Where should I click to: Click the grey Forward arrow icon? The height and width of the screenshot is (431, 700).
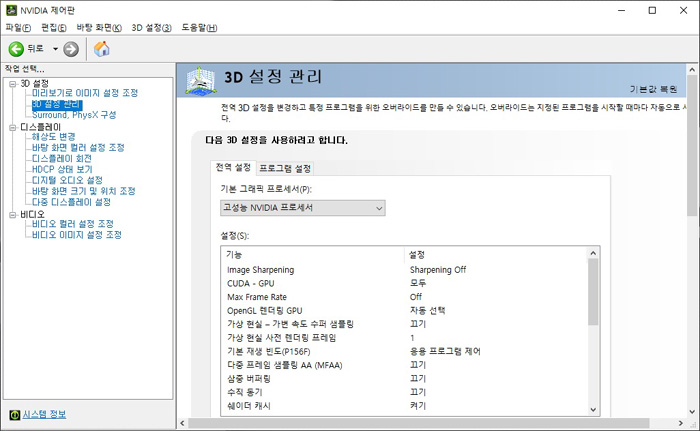[x=71, y=49]
